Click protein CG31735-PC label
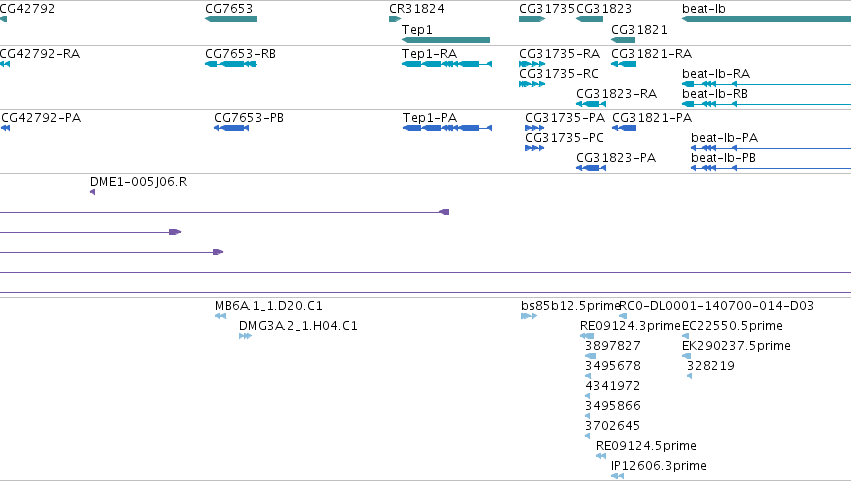 click(564, 138)
